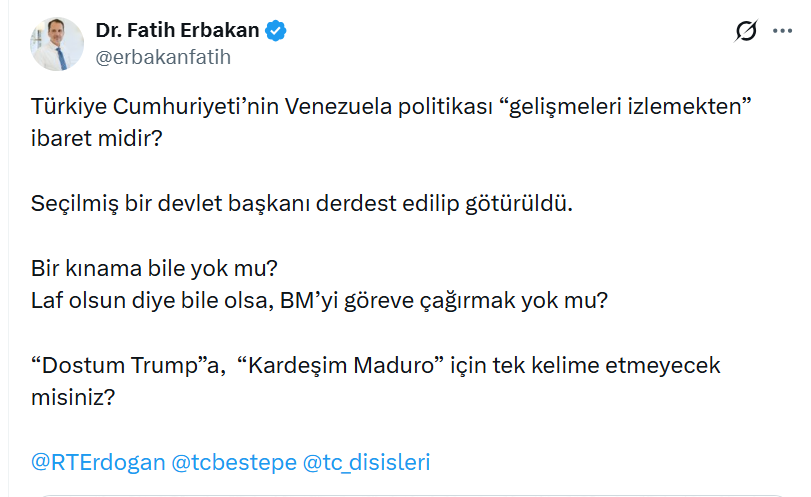
Task: Visit the @tcbestepe mention link
Action: (x=234, y=462)
